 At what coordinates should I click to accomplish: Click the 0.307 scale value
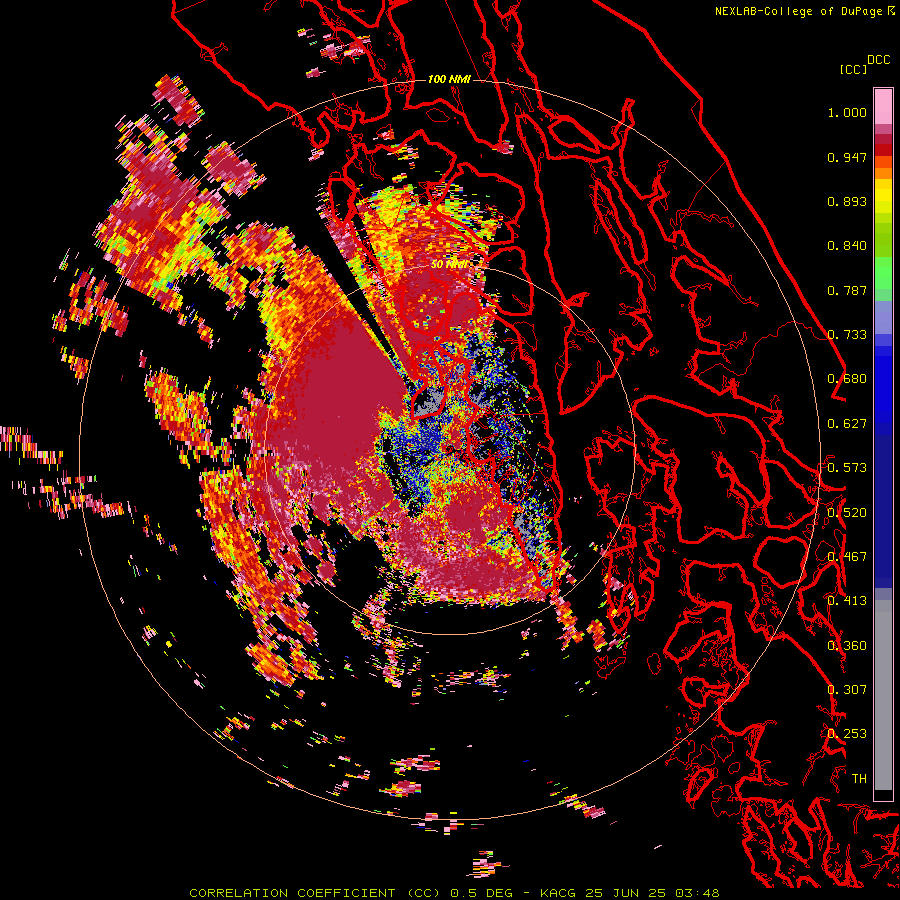point(847,689)
